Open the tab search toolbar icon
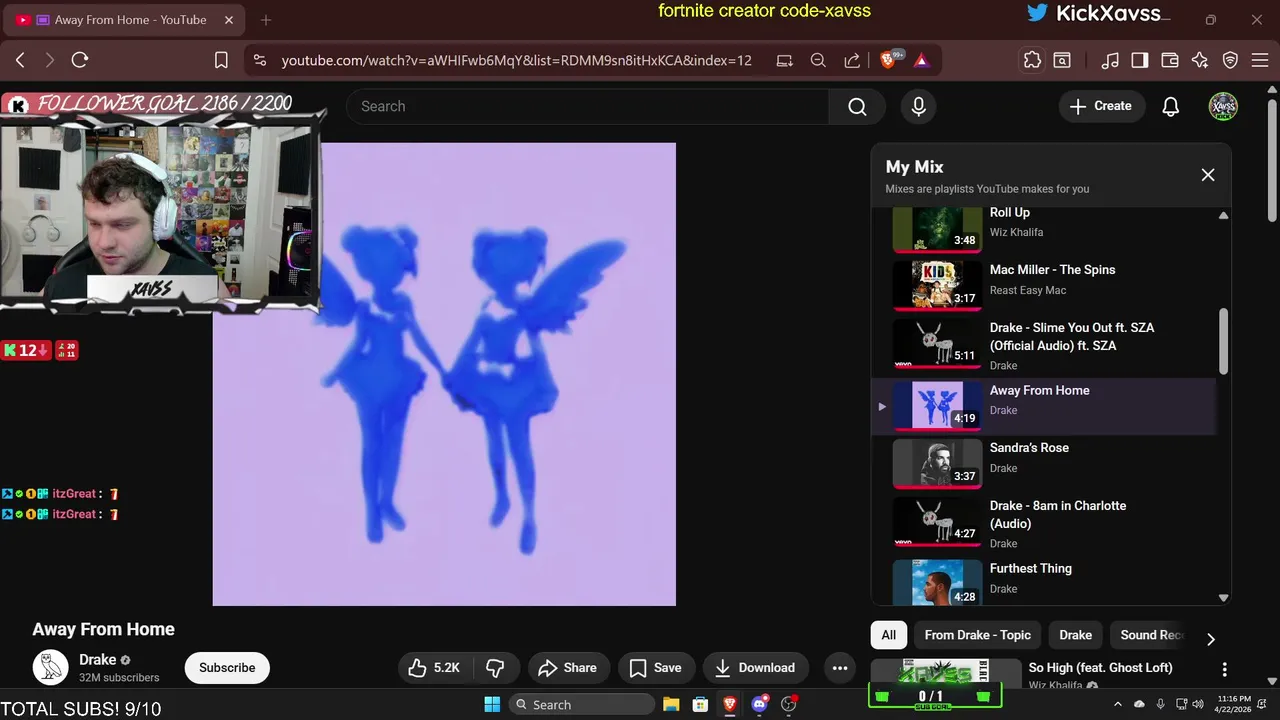Viewport: 1280px width, 720px height. click(1062, 60)
